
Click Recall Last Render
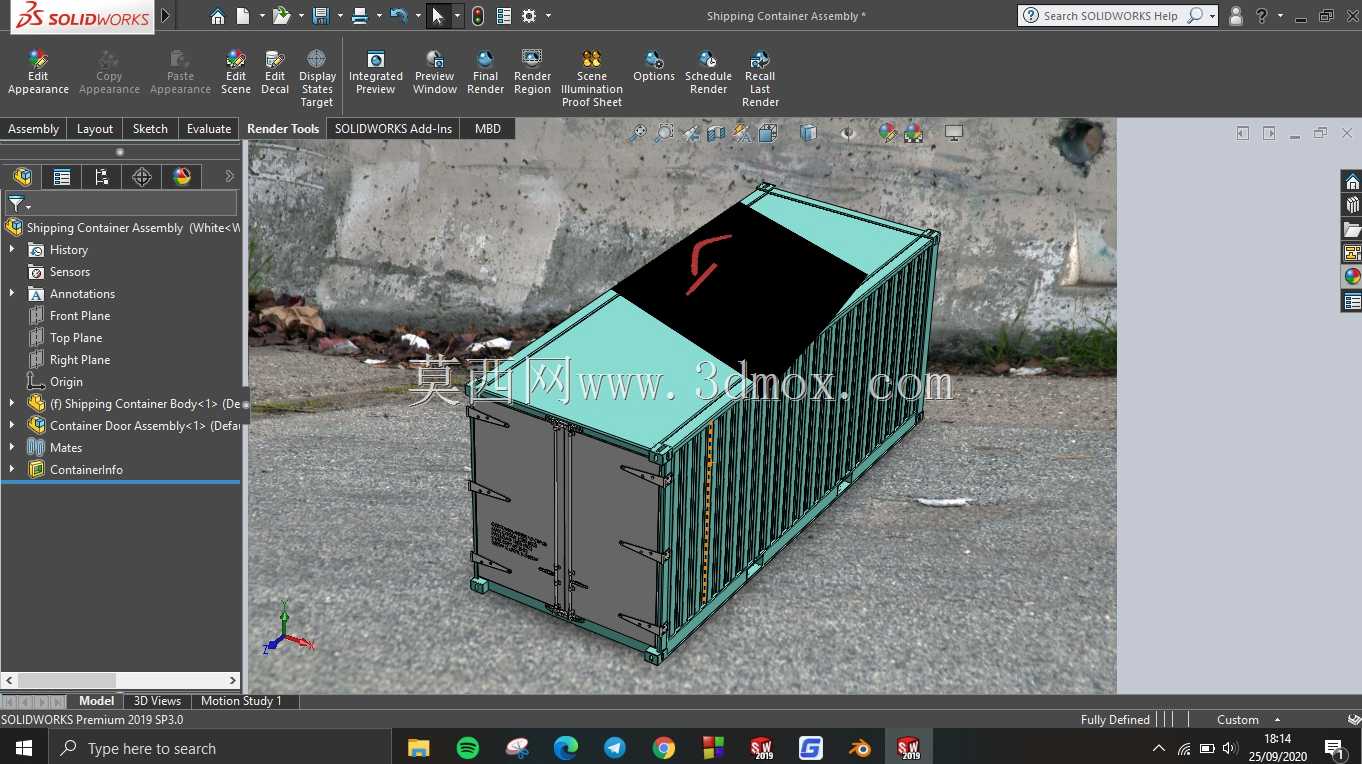point(760,79)
